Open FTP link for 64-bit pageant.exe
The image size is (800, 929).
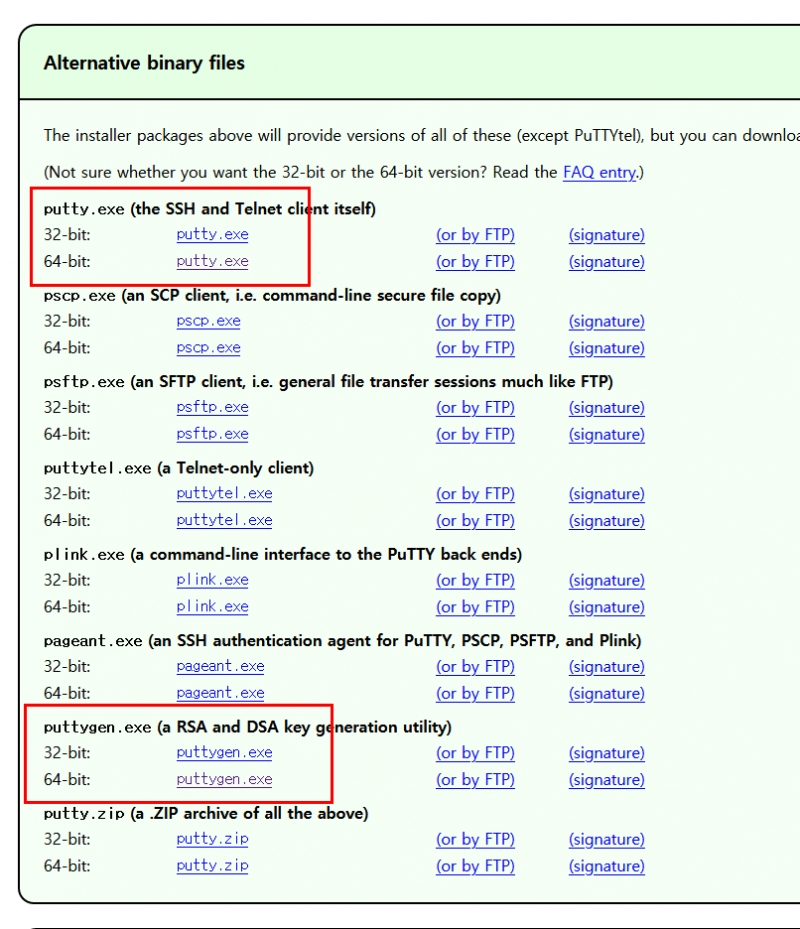click(x=475, y=694)
